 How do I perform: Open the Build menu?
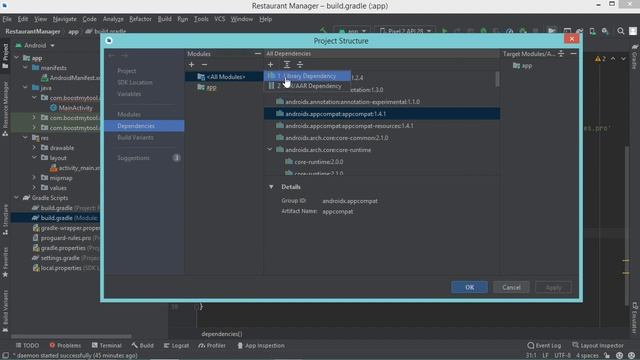tap(164, 19)
